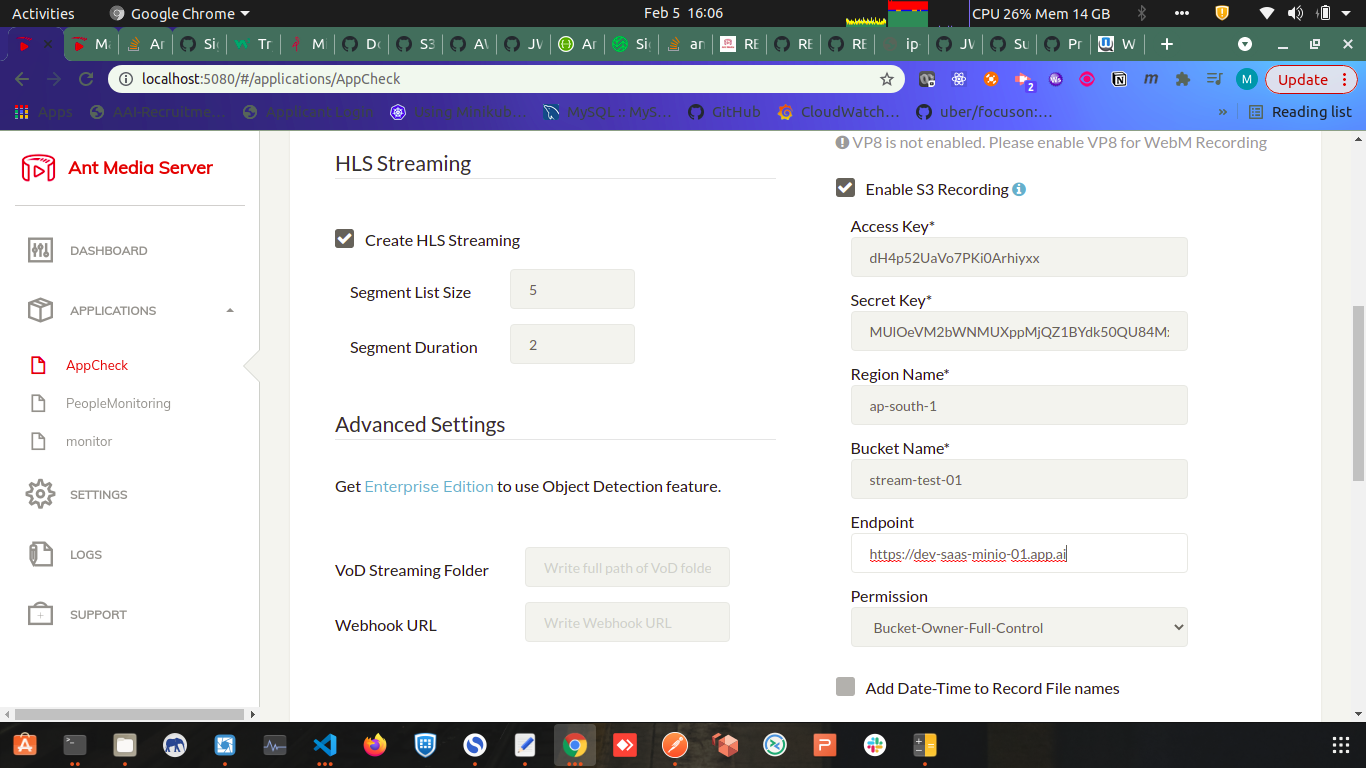Click the Segment Duration field
This screenshot has width=1366, height=768.
[572, 344]
